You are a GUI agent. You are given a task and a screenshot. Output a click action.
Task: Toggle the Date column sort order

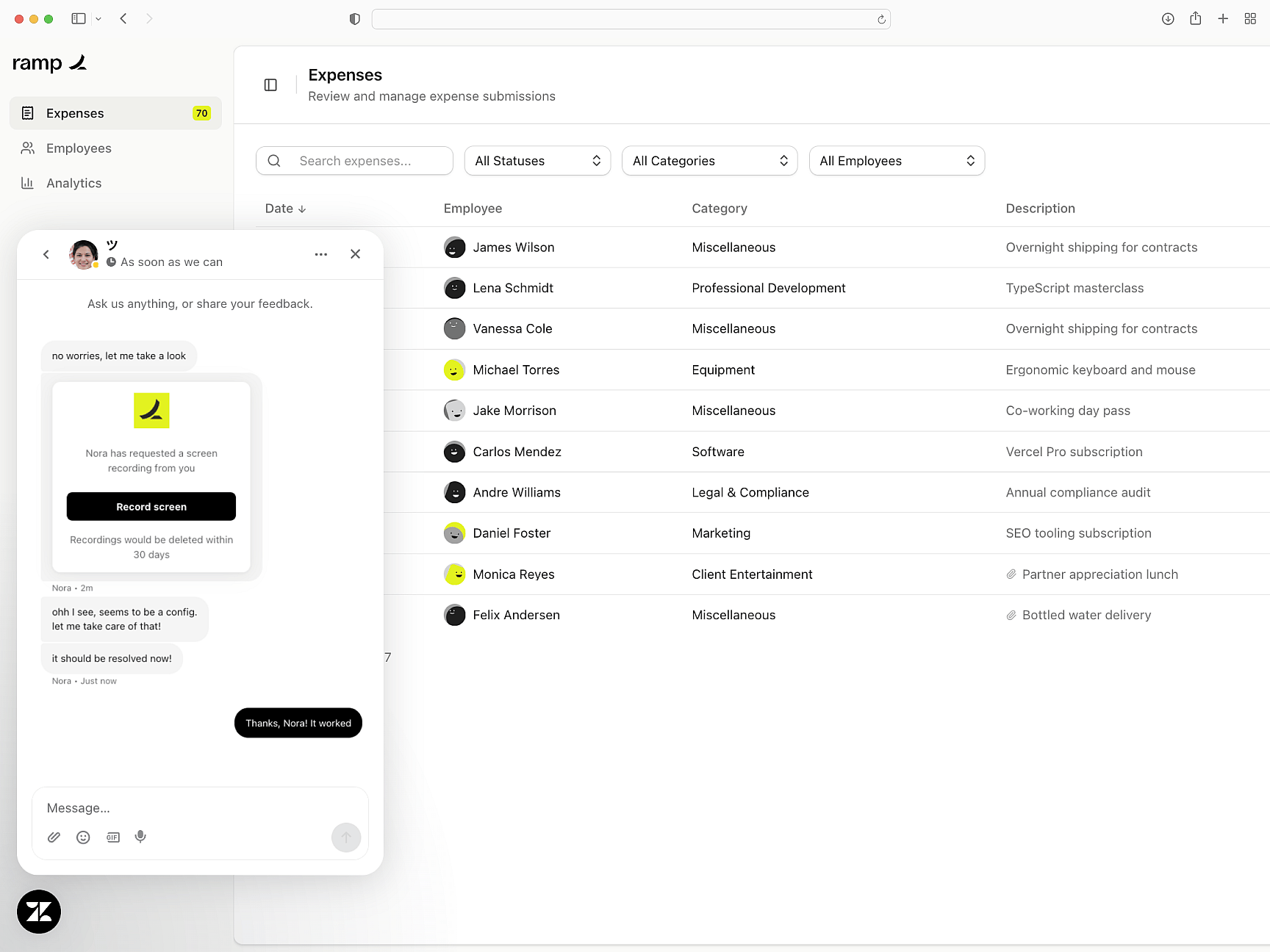285,209
